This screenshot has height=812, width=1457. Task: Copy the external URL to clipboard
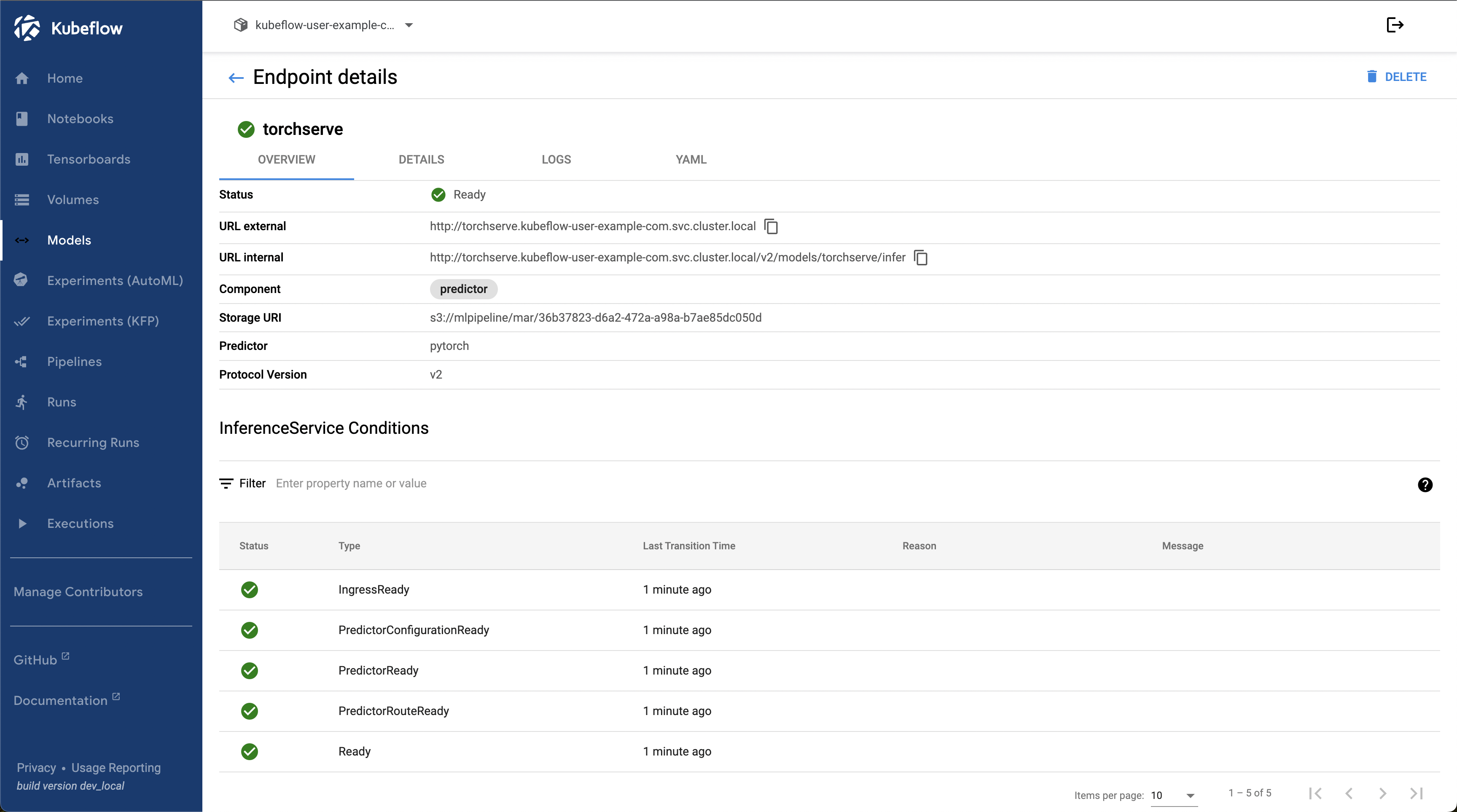click(x=771, y=226)
